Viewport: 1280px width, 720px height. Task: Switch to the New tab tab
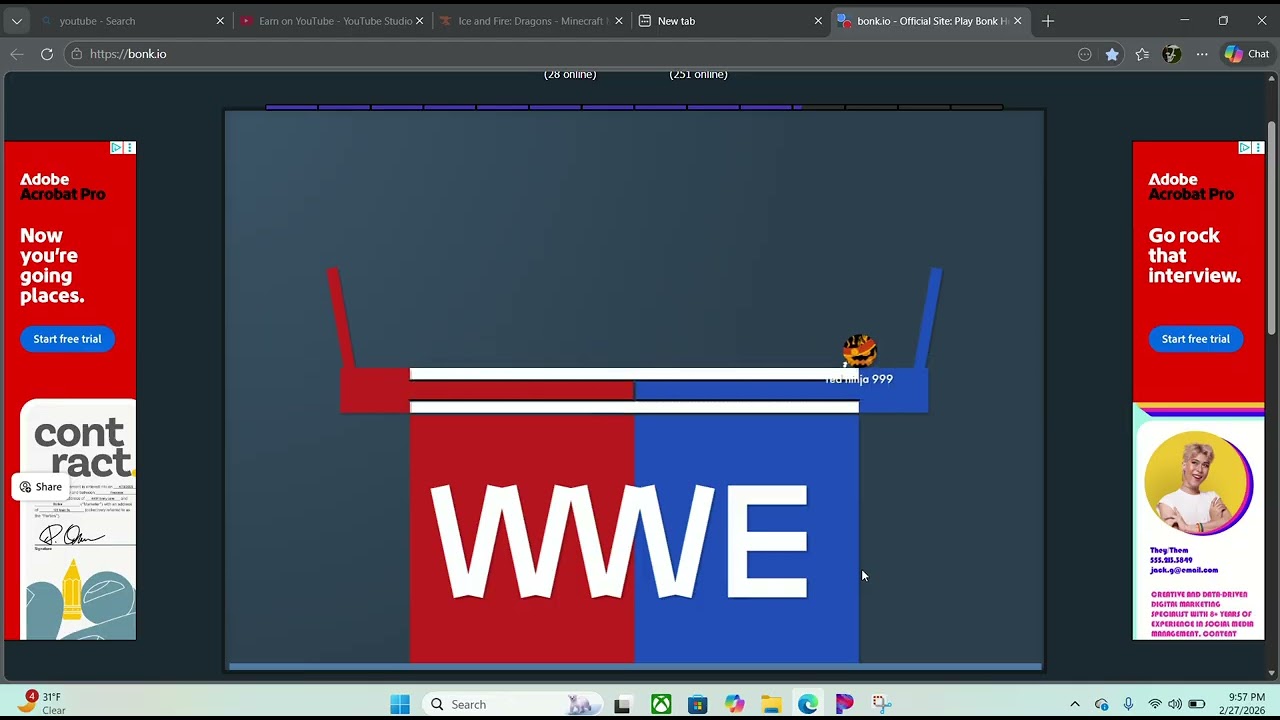(x=730, y=21)
